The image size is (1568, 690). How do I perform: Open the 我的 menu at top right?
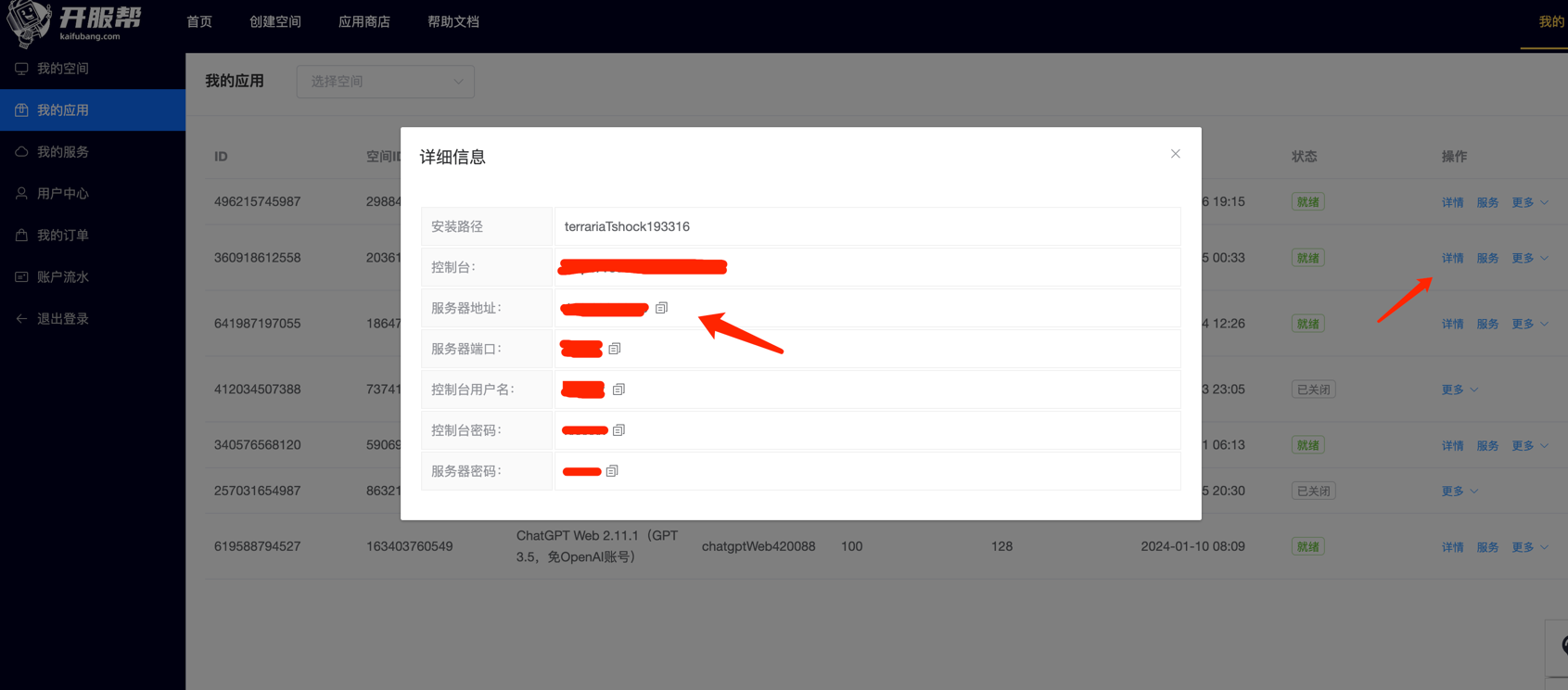pyautogui.click(x=1551, y=21)
